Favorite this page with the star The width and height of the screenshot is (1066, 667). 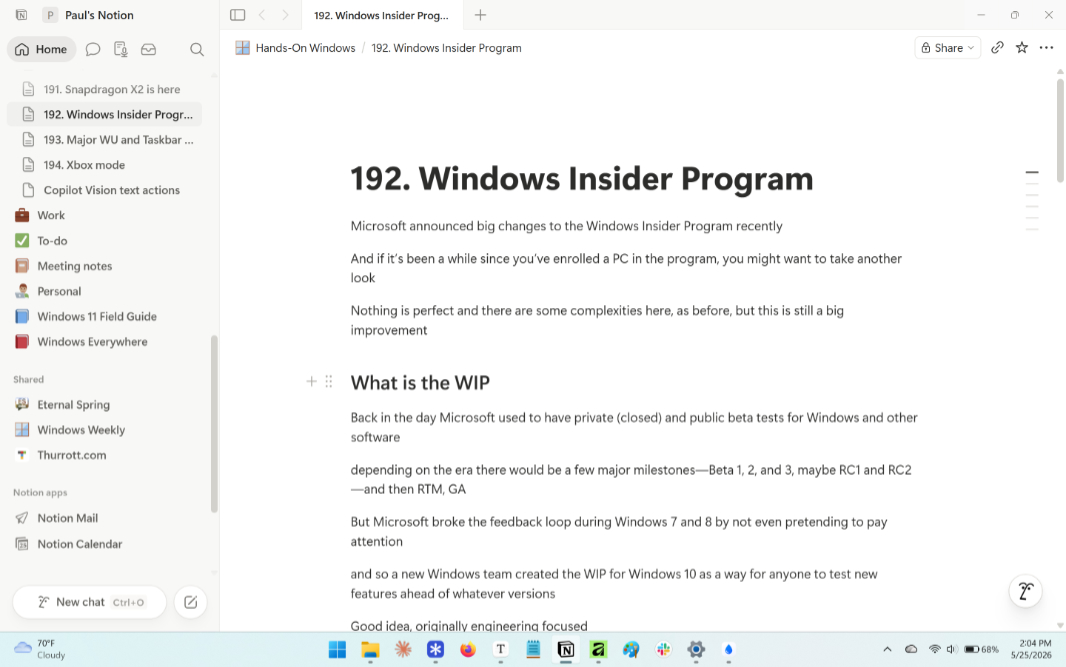(1022, 48)
